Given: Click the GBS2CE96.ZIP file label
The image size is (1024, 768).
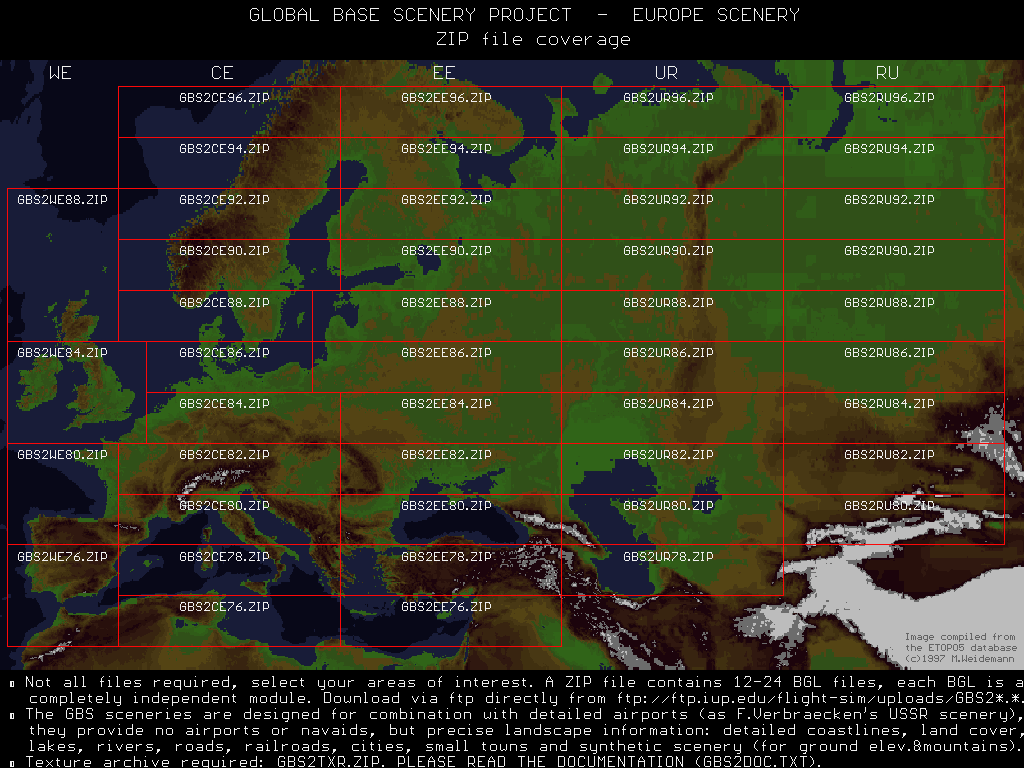Looking at the screenshot, I should (224, 98).
